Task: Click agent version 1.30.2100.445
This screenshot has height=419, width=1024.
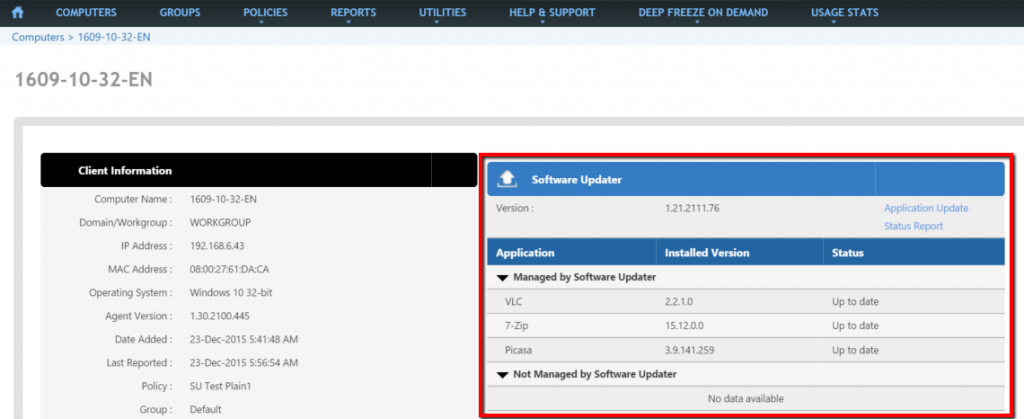Action: [x=219, y=316]
